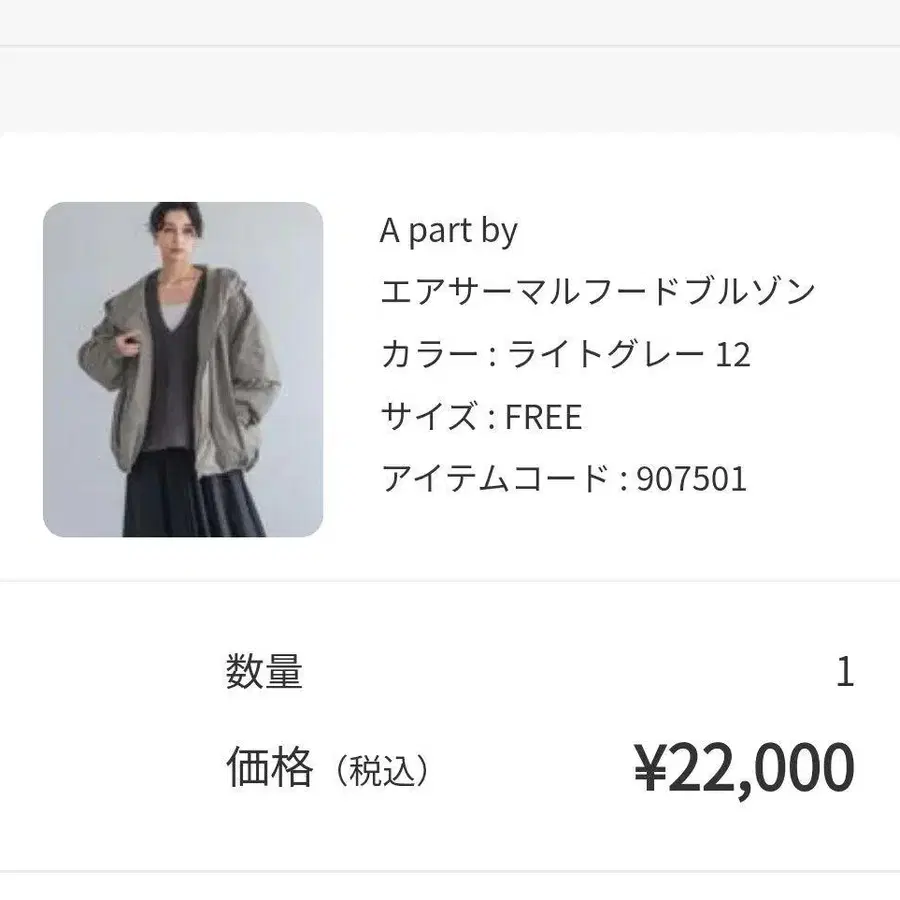The height and width of the screenshot is (900, 900).
Task: Select the ¥22,000 price amount
Action: [744, 768]
